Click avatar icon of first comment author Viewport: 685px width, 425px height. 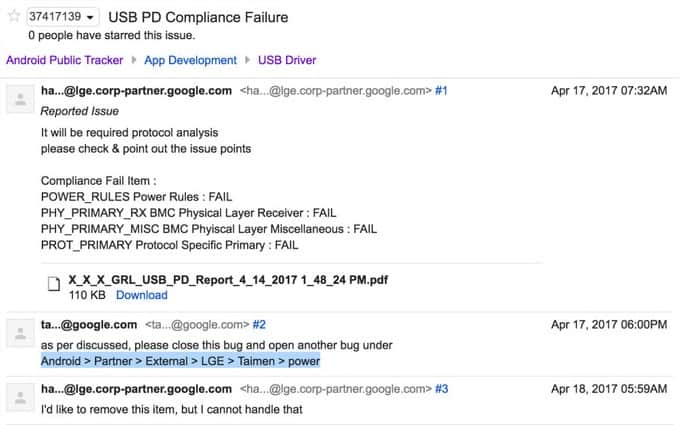pyautogui.click(x=20, y=99)
